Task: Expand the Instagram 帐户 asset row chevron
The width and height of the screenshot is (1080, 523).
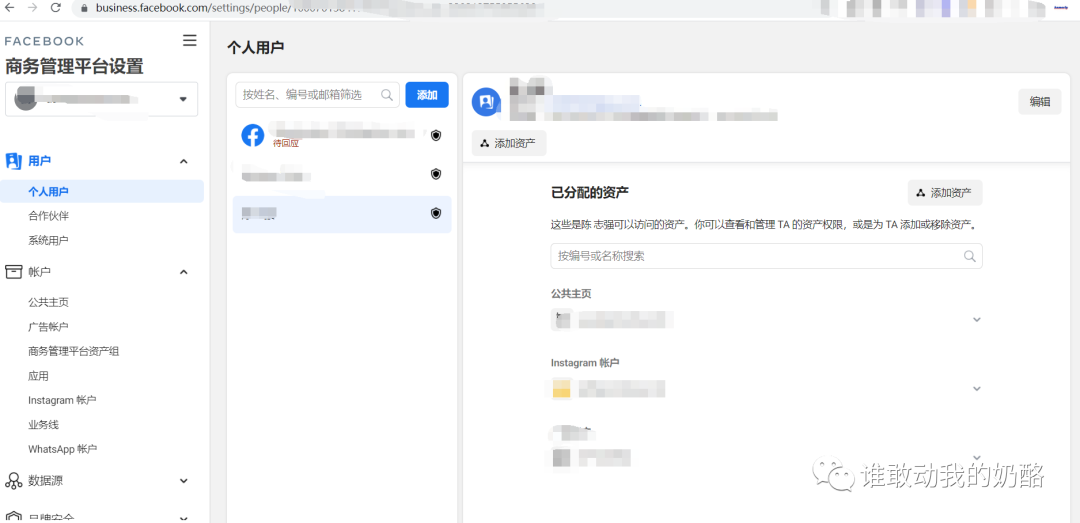Action: [x=976, y=389]
